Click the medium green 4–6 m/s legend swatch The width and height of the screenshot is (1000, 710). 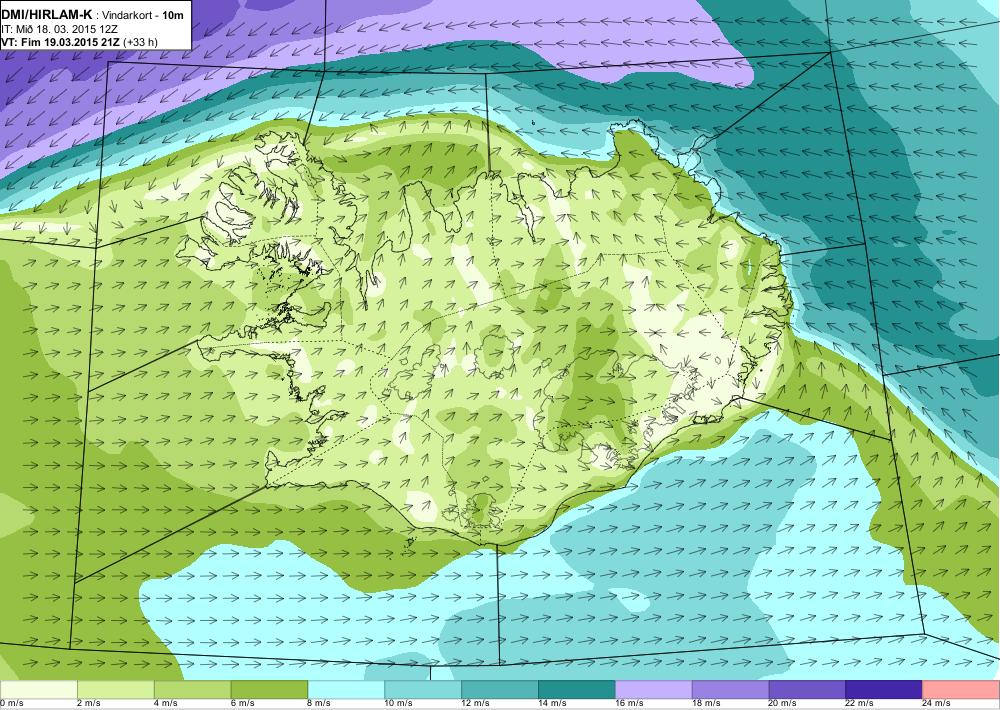[x=193, y=690]
